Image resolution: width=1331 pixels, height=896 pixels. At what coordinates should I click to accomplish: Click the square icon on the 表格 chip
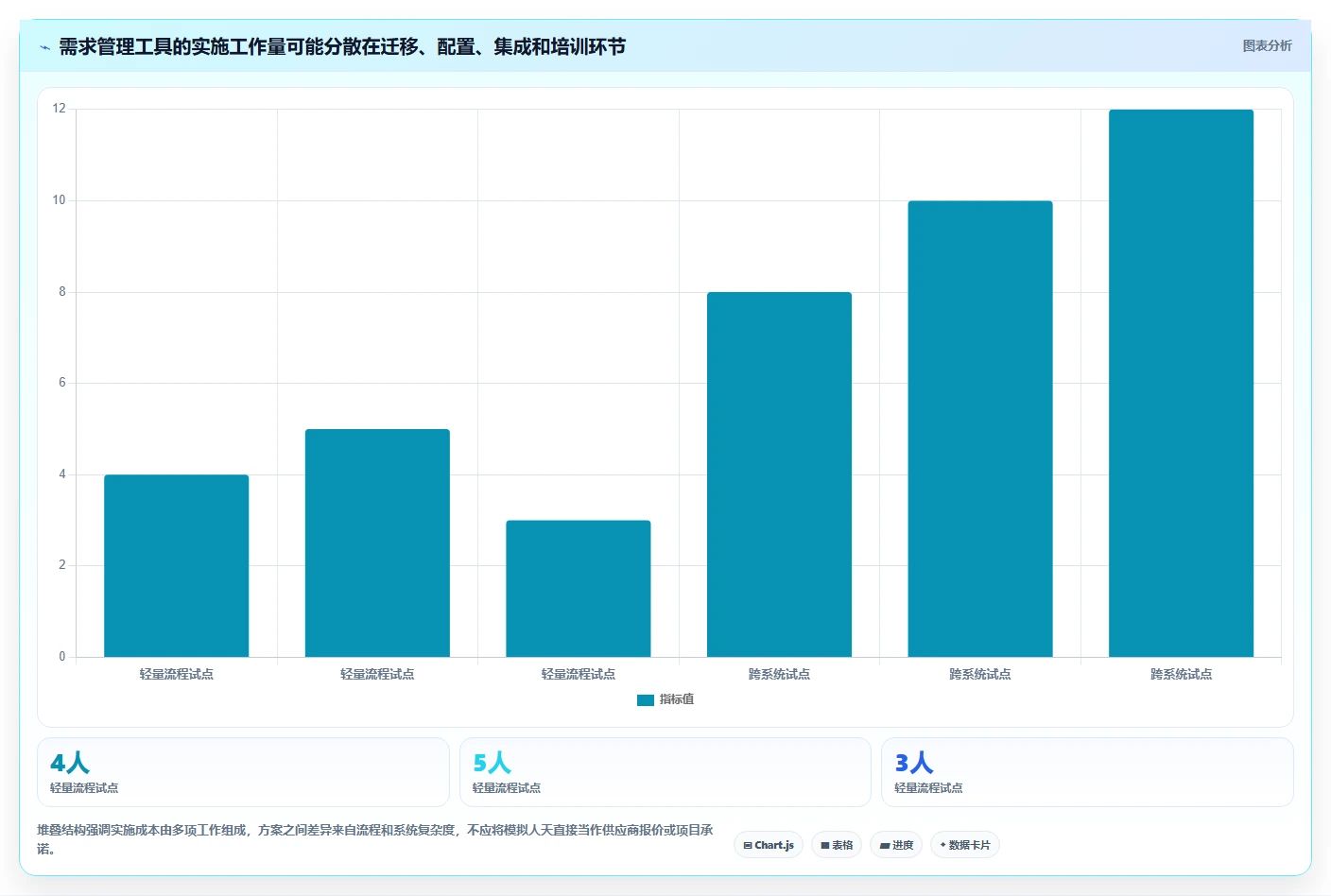(x=825, y=846)
